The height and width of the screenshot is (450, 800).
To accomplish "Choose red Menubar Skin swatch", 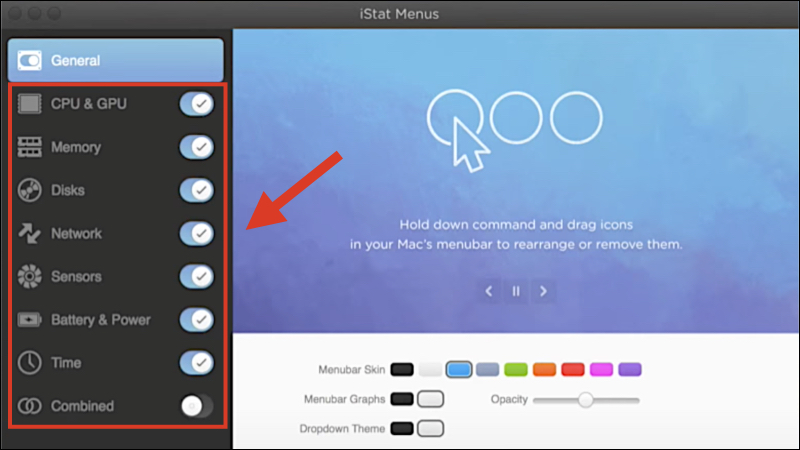I will pyautogui.click(x=572, y=369).
